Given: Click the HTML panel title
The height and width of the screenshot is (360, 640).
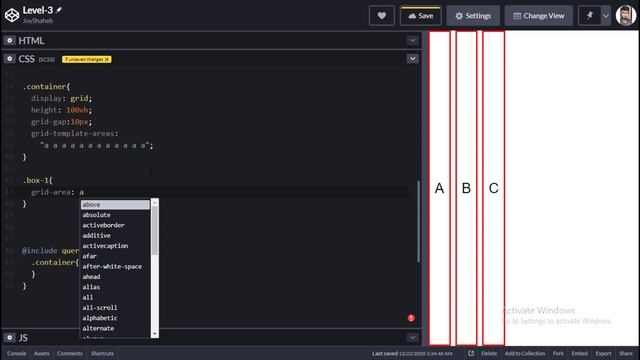Looking at the screenshot, I should (x=31, y=40).
